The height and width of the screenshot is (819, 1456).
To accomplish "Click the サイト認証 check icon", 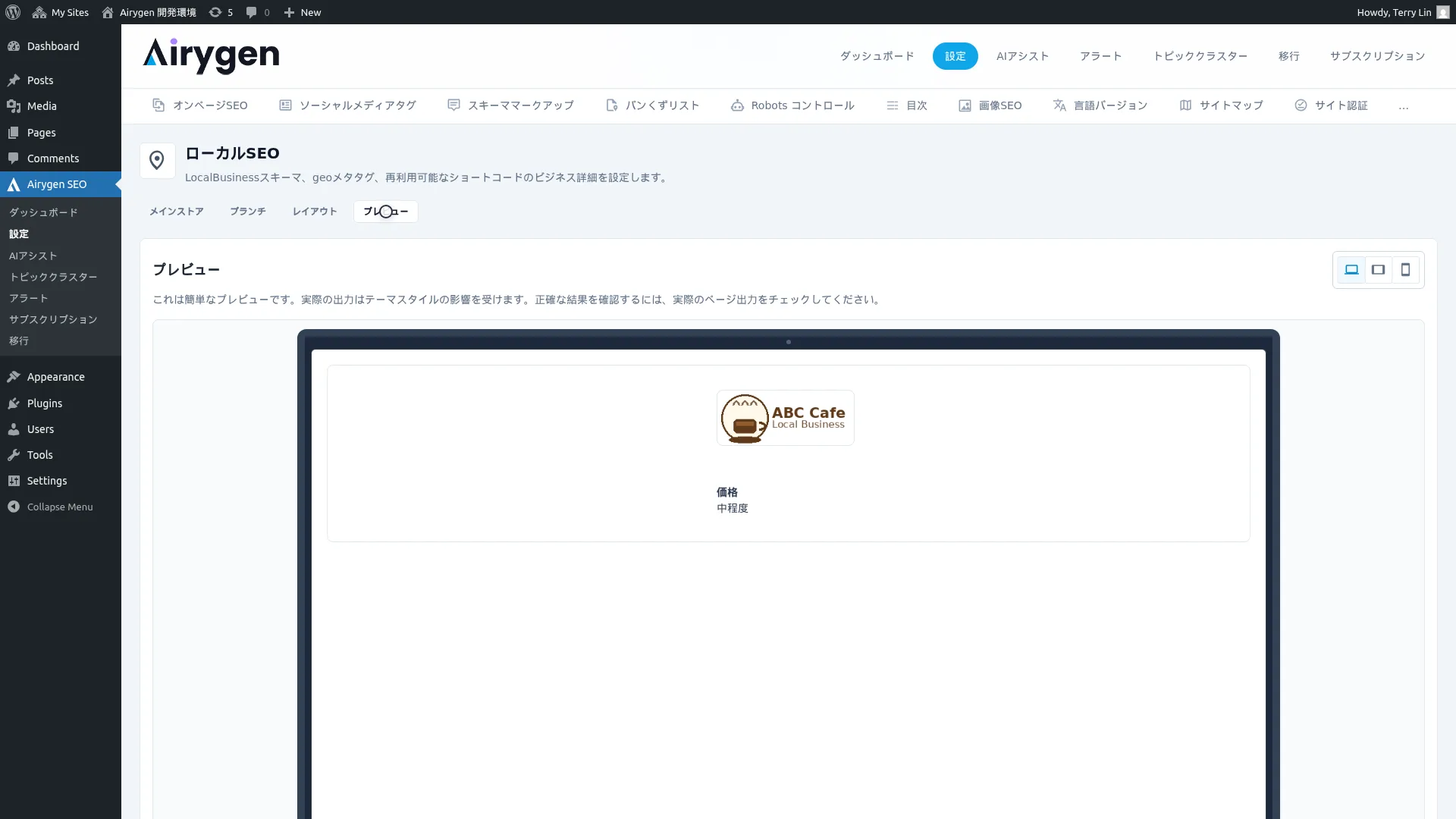I will (x=1301, y=105).
